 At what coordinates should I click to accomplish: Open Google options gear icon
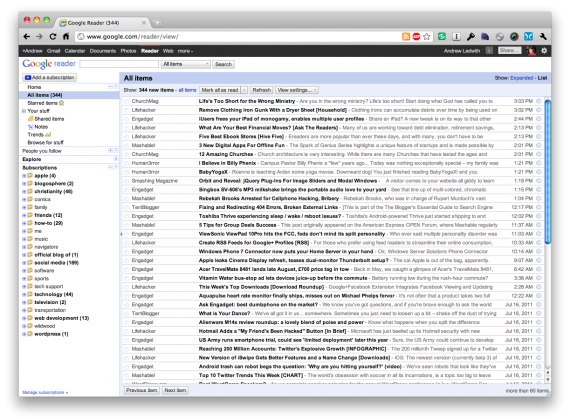(x=544, y=51)
